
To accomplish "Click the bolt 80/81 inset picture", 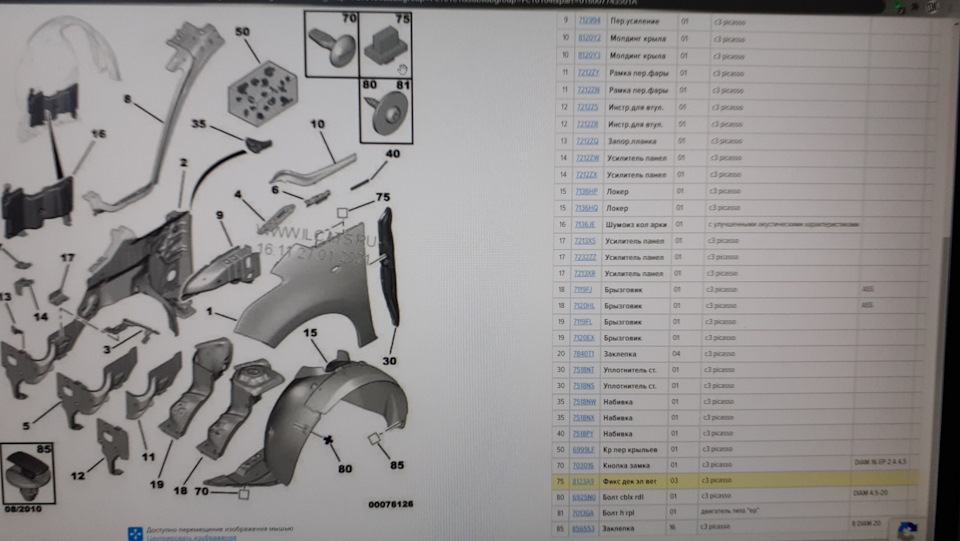I will point(386,111).
